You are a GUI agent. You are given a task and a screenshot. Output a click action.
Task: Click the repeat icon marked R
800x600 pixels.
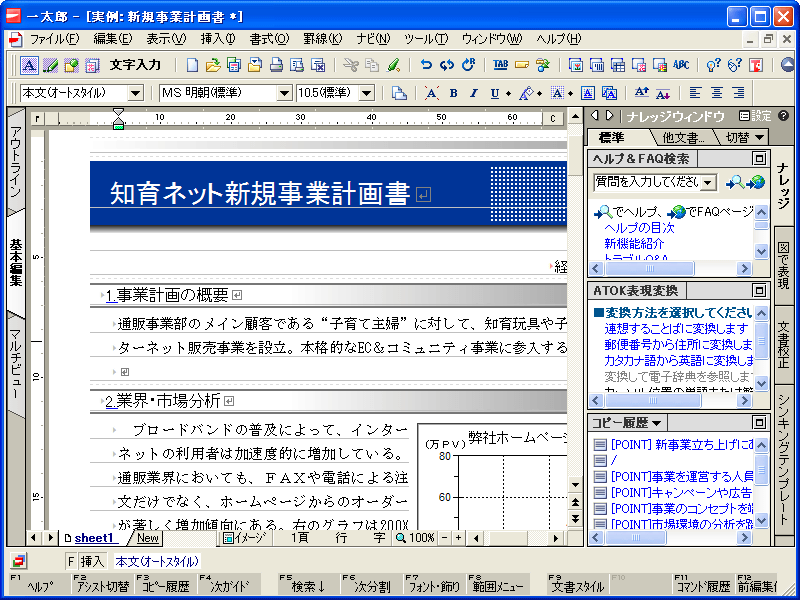(468, 65)
